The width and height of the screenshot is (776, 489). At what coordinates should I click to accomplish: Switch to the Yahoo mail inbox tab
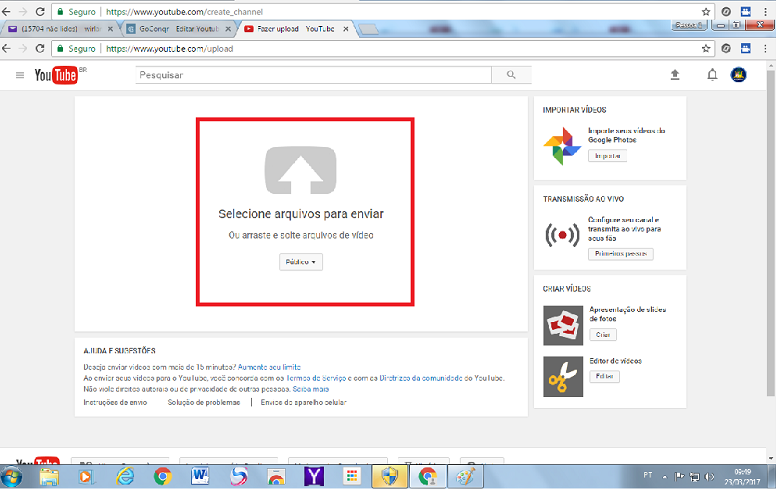click(x=60, y=30)
